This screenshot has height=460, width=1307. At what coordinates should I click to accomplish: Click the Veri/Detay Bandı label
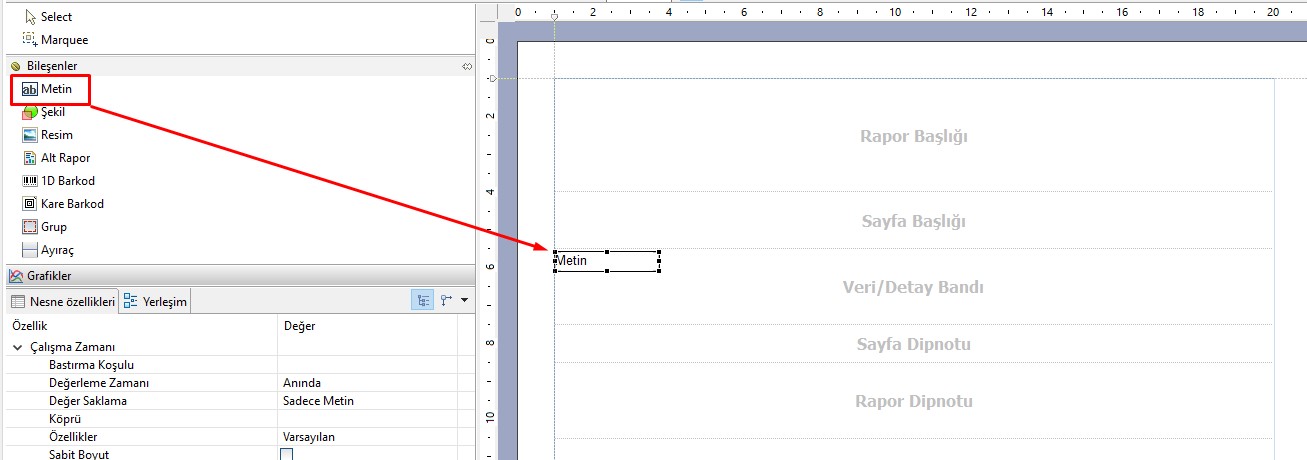click(x=914, y=288)
